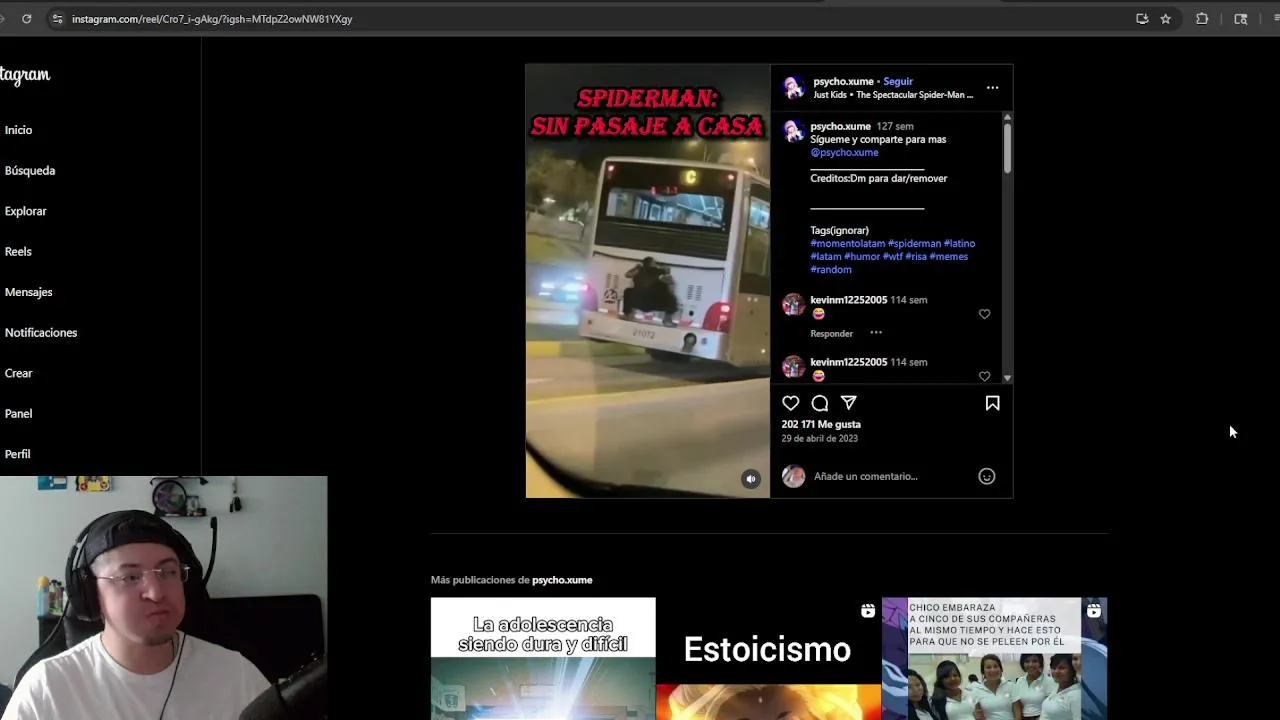Open the #momentolatam hashtag
The image size is (1280, 720).
pos(848,243)
